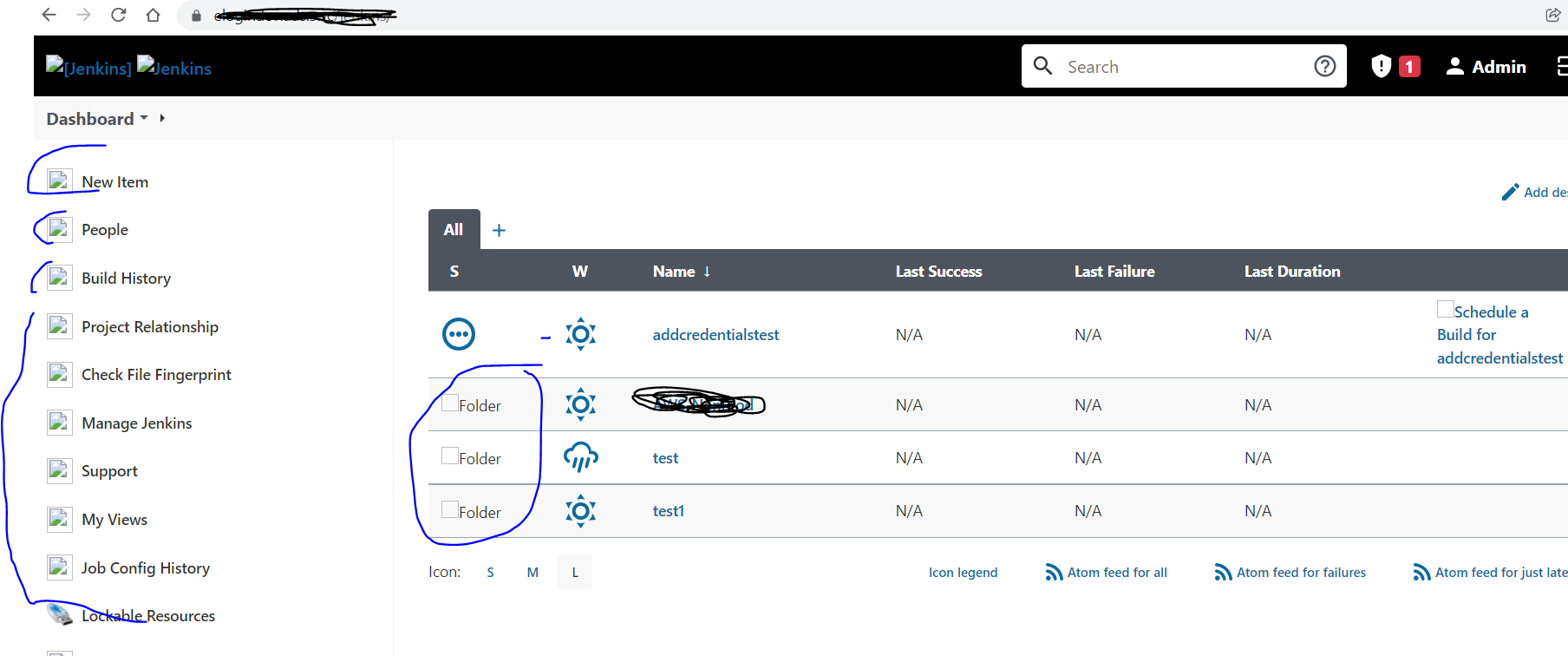Click Lockable Resources icon
The image size is (1568, 656).
[x=60, y=614]
